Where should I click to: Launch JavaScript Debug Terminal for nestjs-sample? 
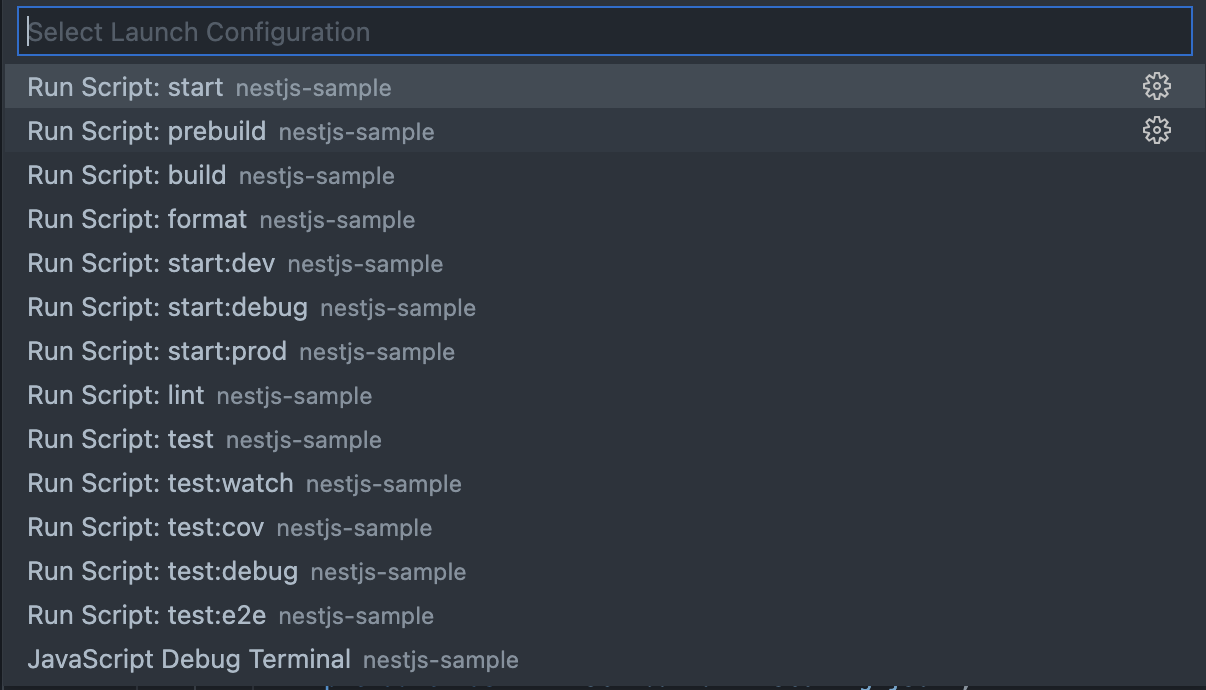pos(605,659)
